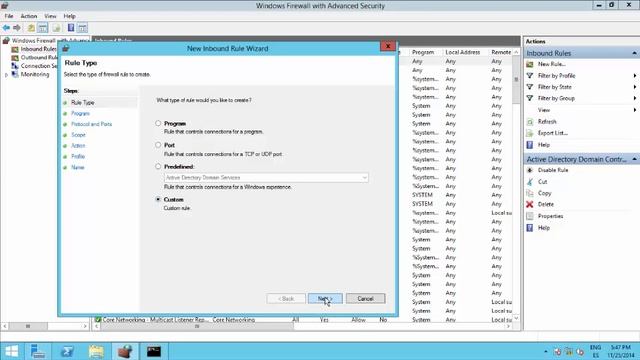Click the ENG language indicator in the tray

click(595, 347)
